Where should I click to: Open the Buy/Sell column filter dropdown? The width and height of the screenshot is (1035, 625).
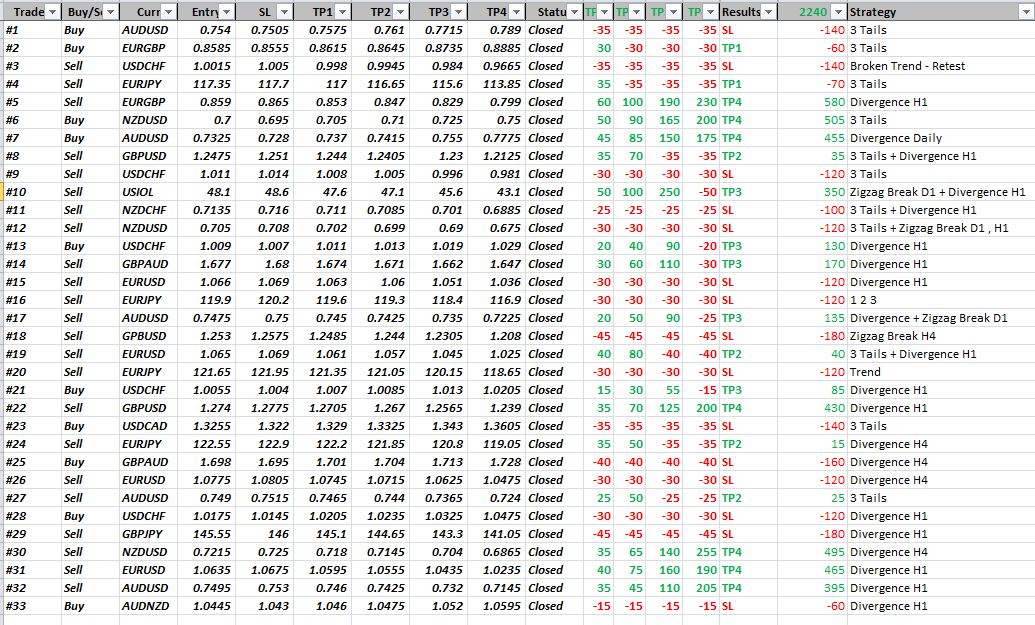[x=110, y=12]
